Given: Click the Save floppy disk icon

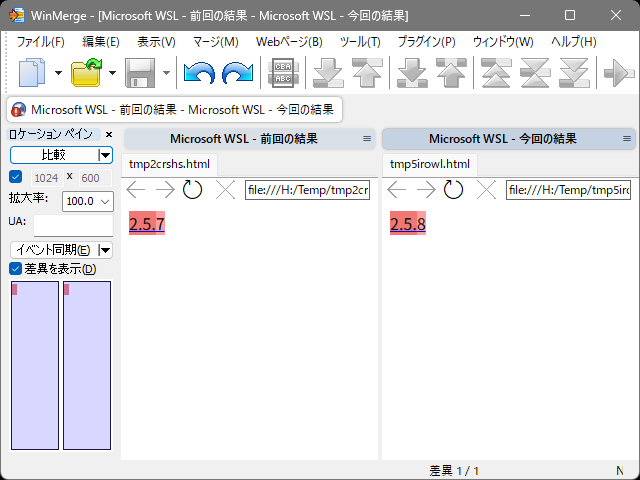Looking at the screenshot, I should 140,73.
